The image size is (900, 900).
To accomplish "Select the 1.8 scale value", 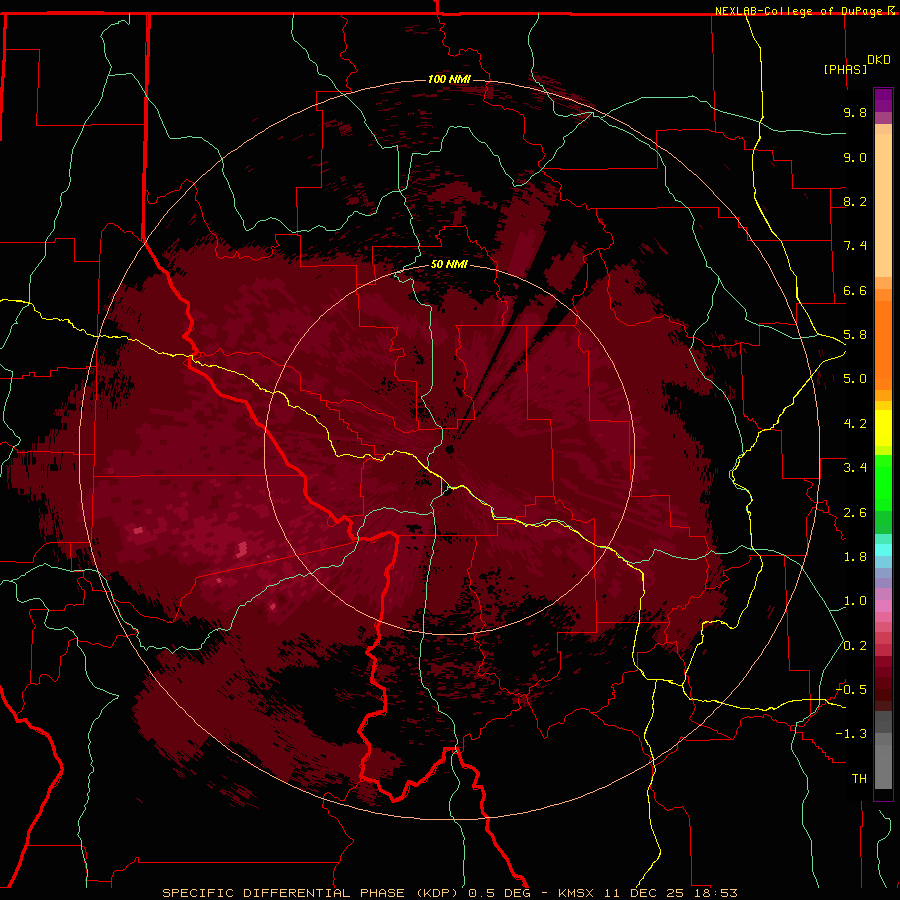I will tap(855, 557).
